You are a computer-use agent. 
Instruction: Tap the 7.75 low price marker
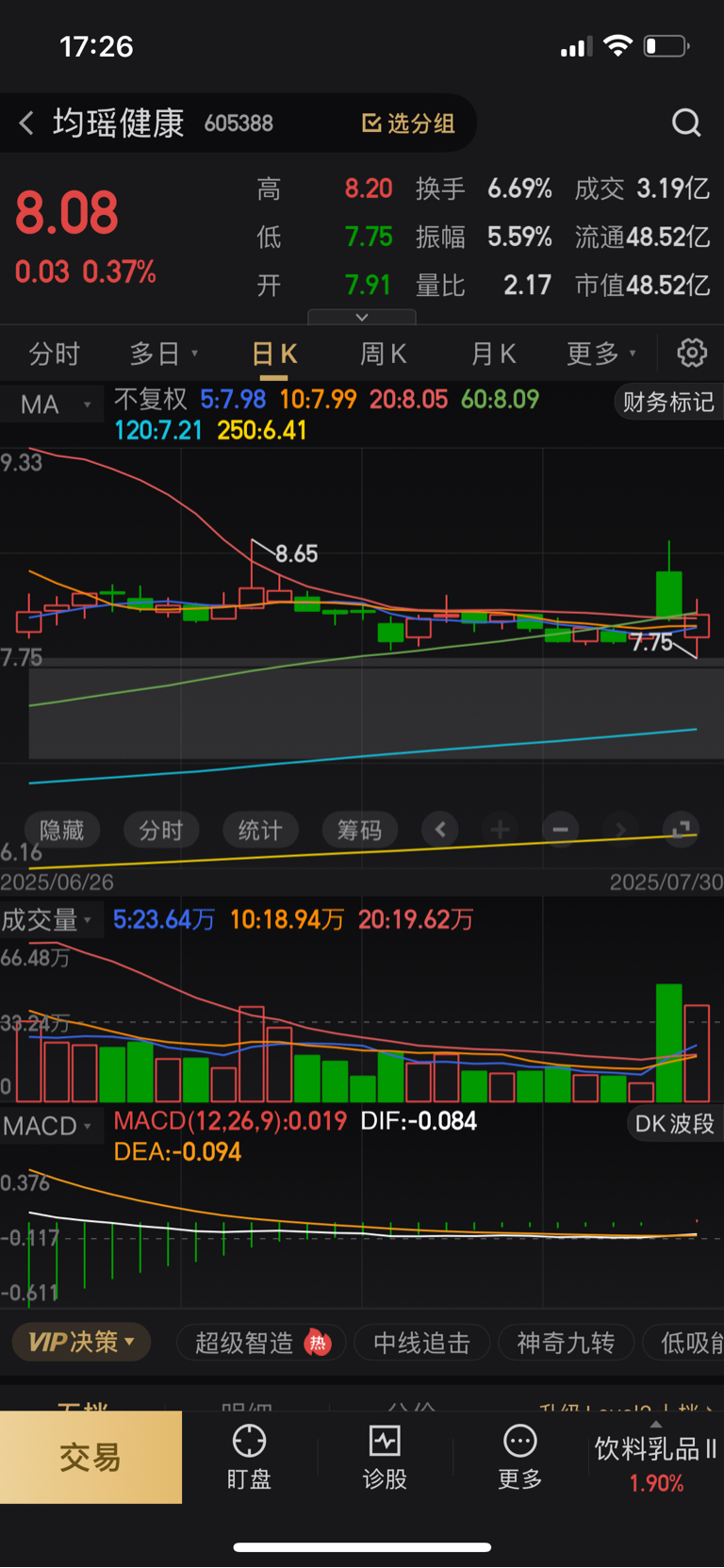651,643
